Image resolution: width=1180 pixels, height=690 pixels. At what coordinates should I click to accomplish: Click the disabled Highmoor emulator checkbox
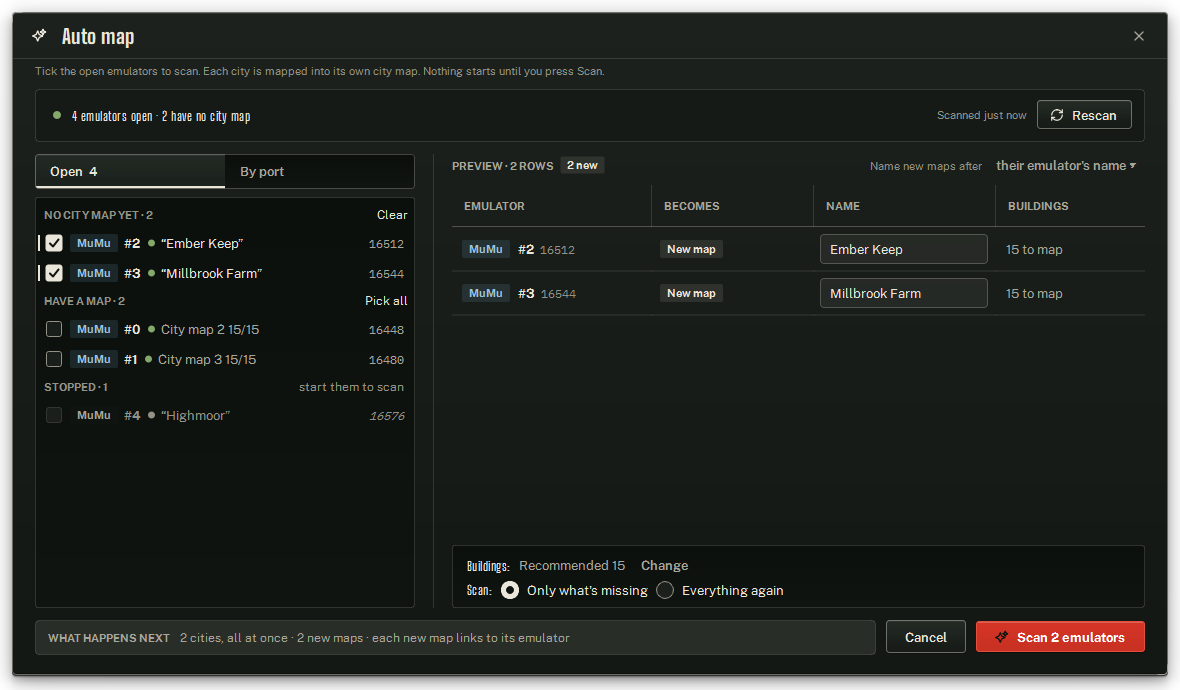pyautogui.click(x=53, y=415)
